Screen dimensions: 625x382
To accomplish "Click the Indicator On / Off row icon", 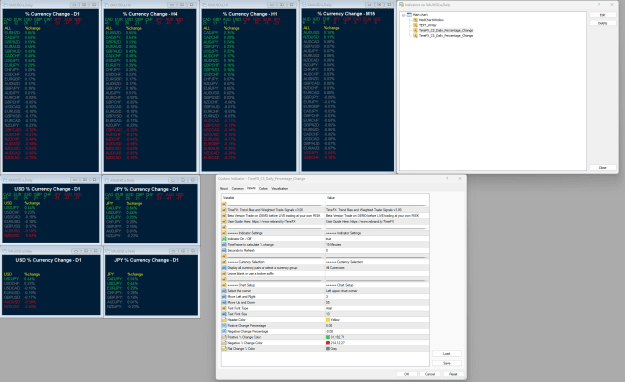I will 224,238.
